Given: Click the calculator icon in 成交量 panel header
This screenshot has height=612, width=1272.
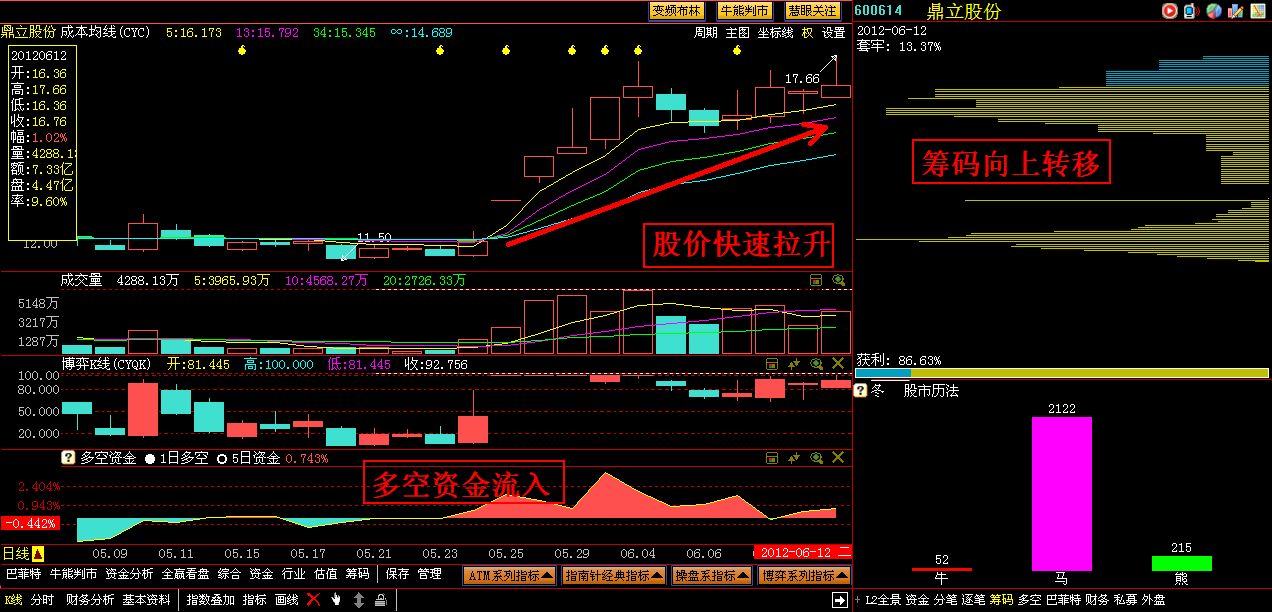Looking at the screenshot, I should (816, 281).
